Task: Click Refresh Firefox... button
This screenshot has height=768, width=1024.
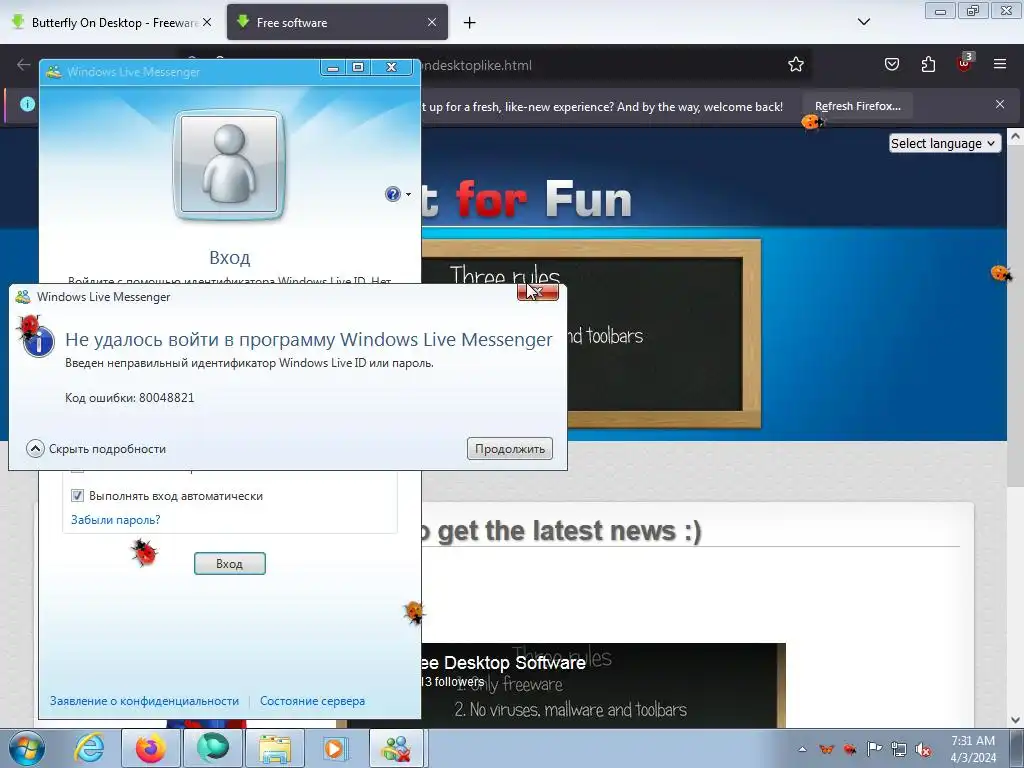Action: [857, 106]
